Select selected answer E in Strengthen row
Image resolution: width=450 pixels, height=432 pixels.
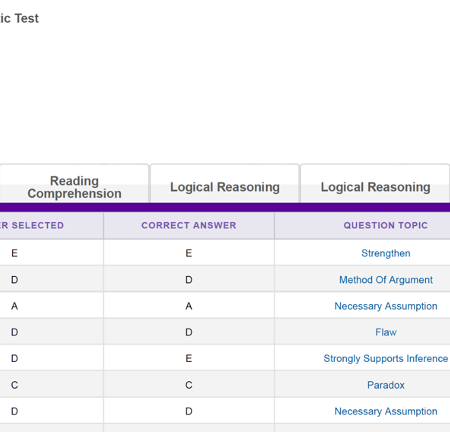tap(14, 253)
